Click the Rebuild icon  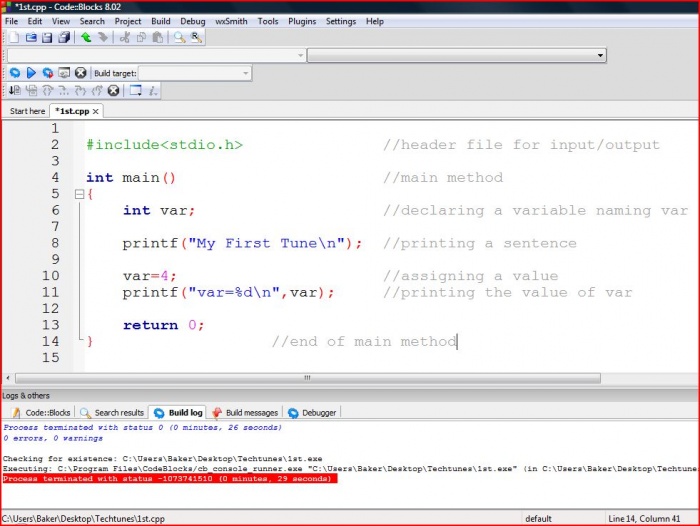coord(64,73)
